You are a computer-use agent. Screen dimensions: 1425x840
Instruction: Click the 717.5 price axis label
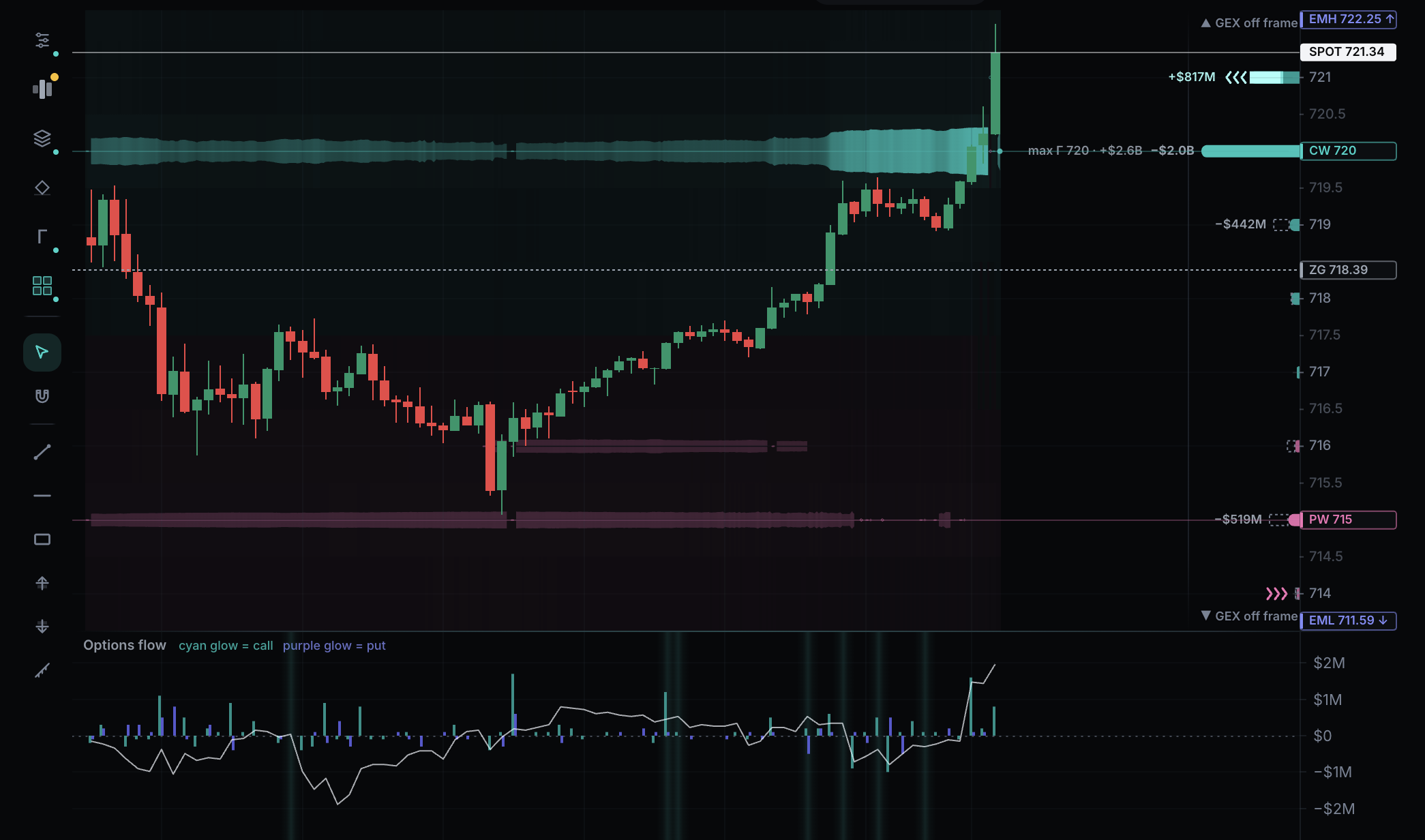[x=1325, y=335]
